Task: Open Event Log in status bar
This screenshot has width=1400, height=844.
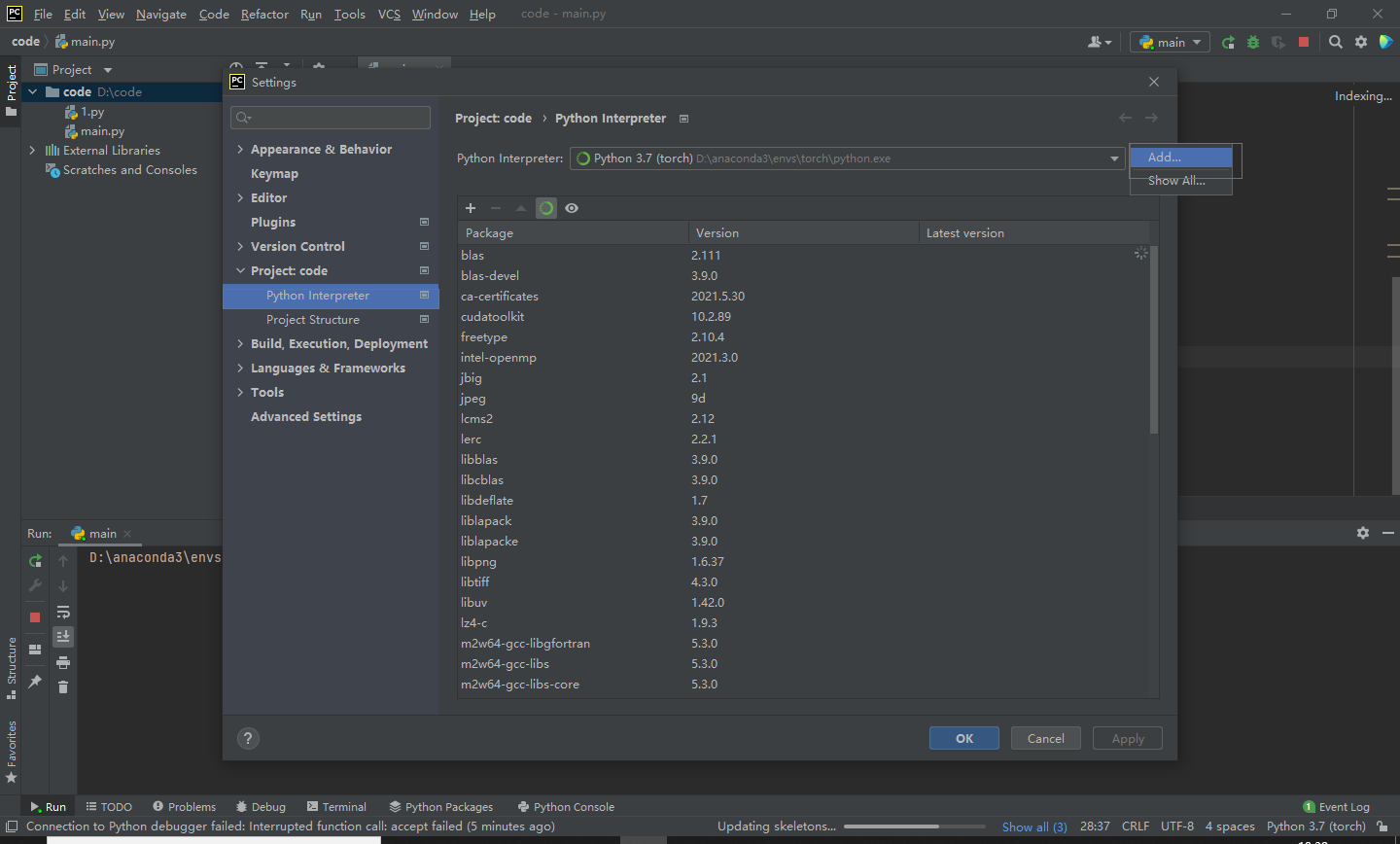Action: (1337, 807)
